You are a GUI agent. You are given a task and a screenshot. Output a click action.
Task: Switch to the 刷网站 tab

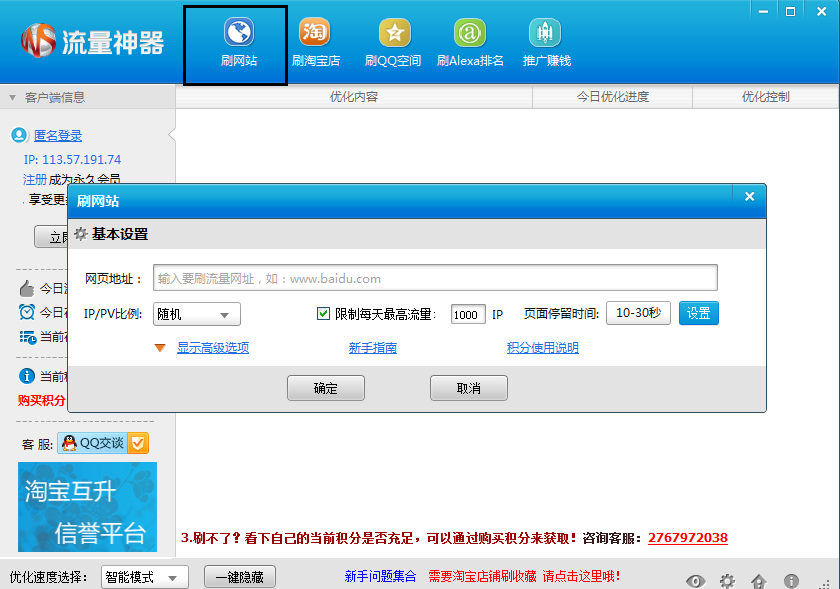pos(238,43)
